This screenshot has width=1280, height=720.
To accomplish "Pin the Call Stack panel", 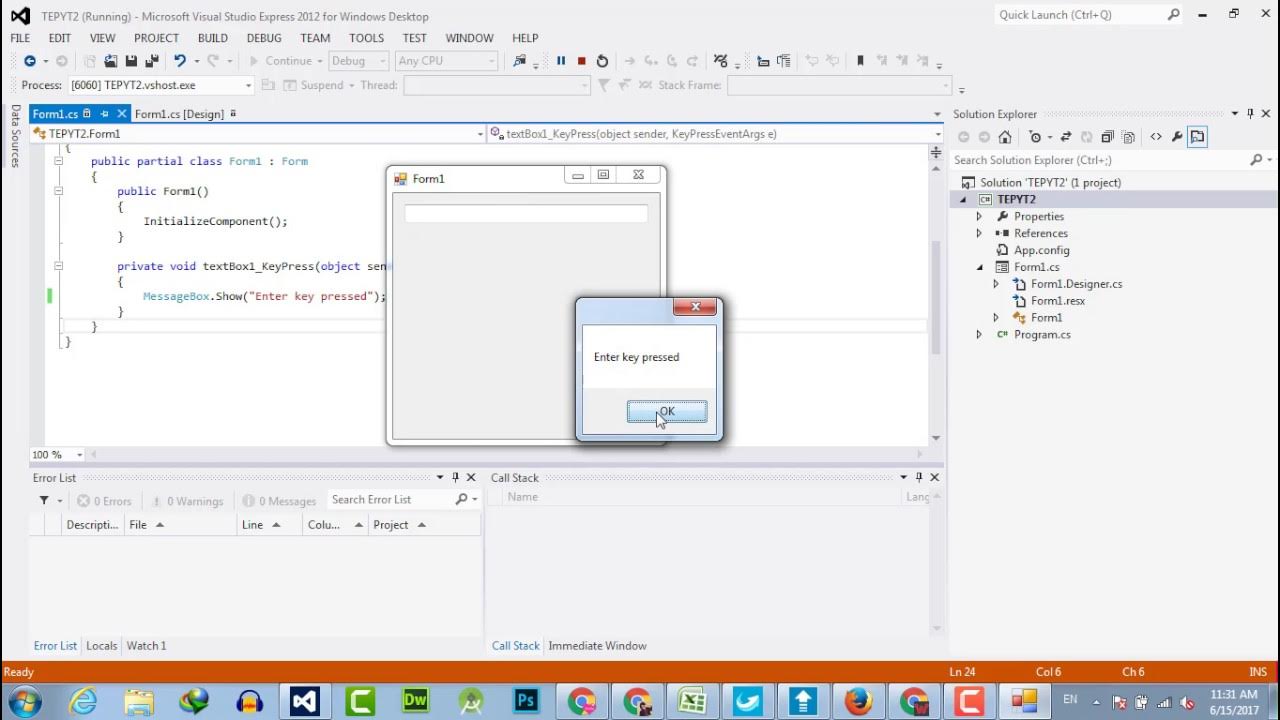I will coord(919,478).
